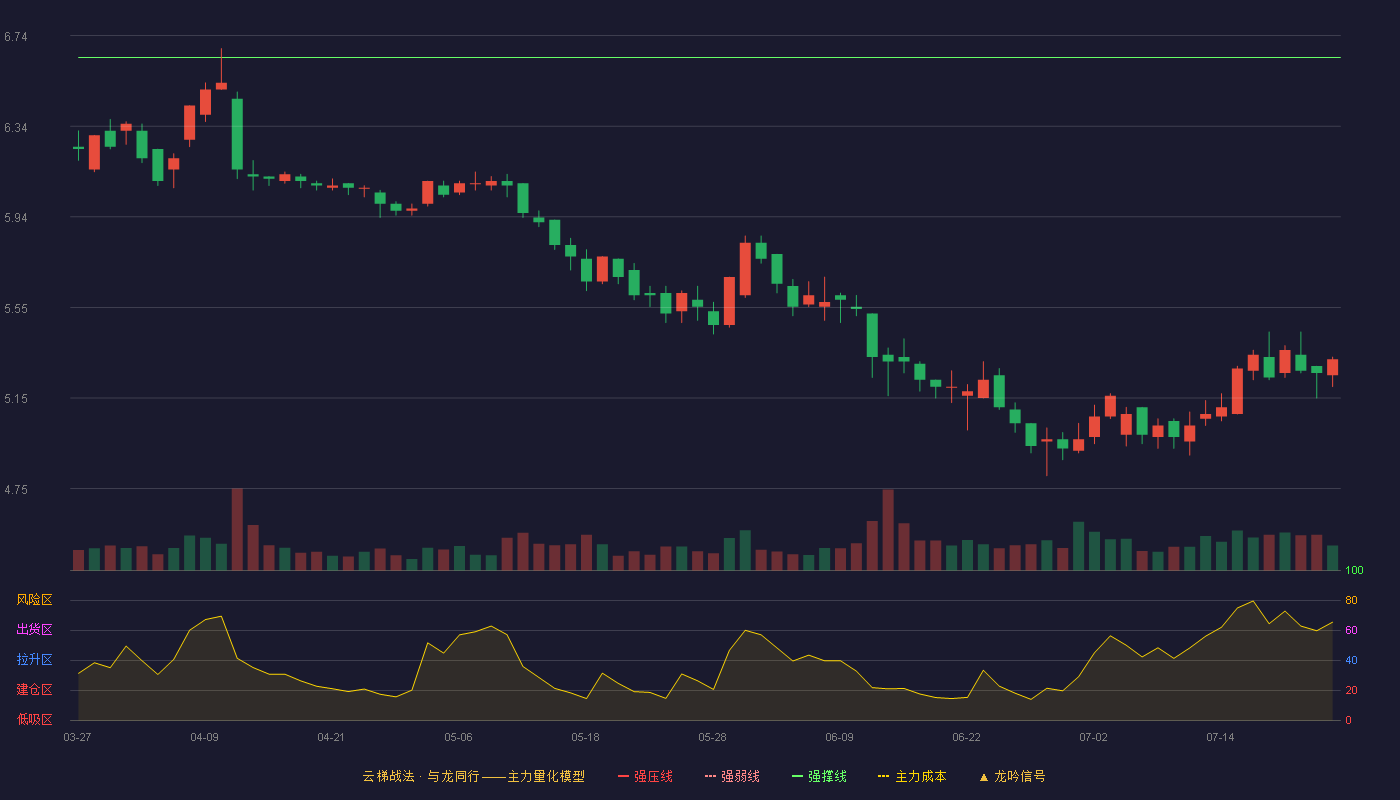
Task: Click the 风险区 zone label
Action: (x=35, y=600)
